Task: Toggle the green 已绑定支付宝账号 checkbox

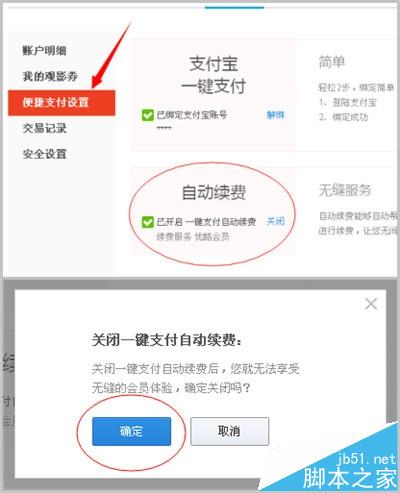Action: (x=148, y=115)
